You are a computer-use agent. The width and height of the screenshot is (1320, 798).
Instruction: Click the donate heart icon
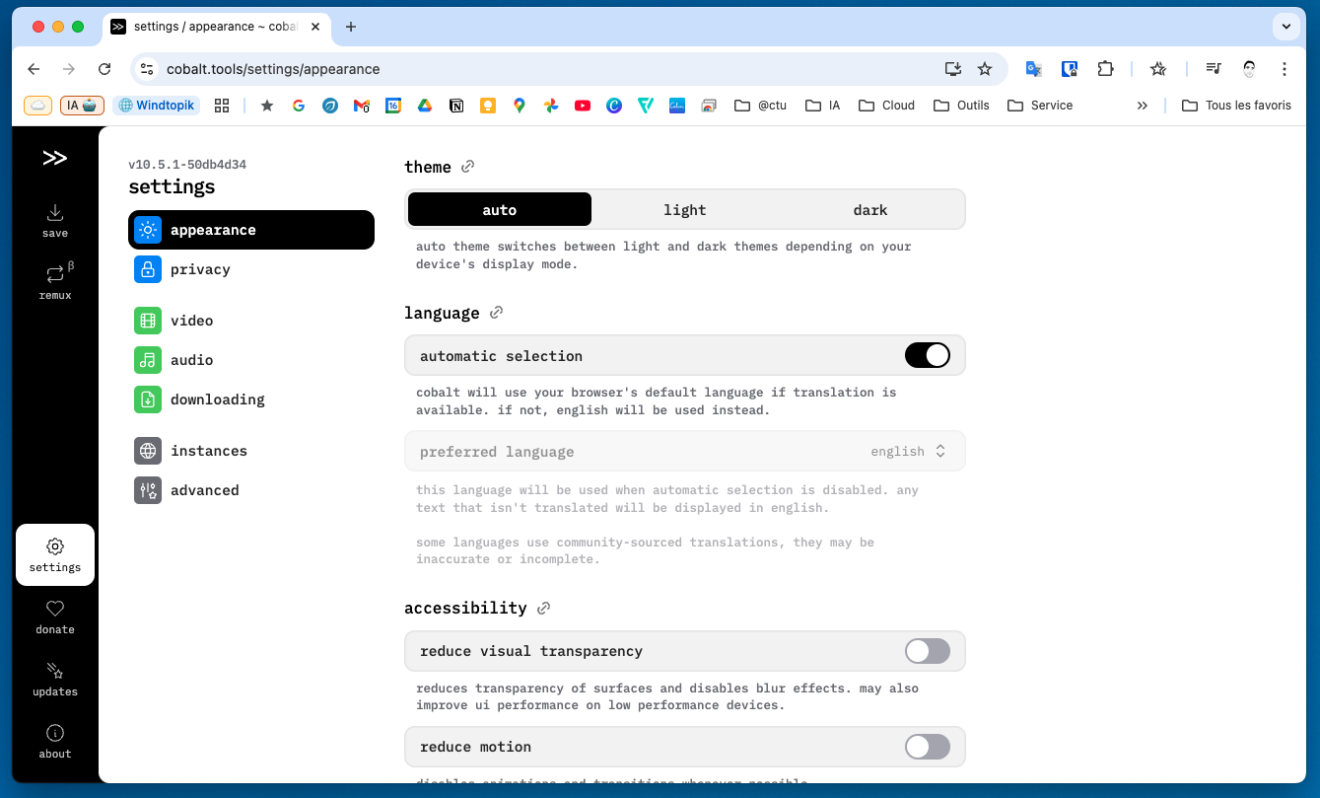tap(55, 609)
